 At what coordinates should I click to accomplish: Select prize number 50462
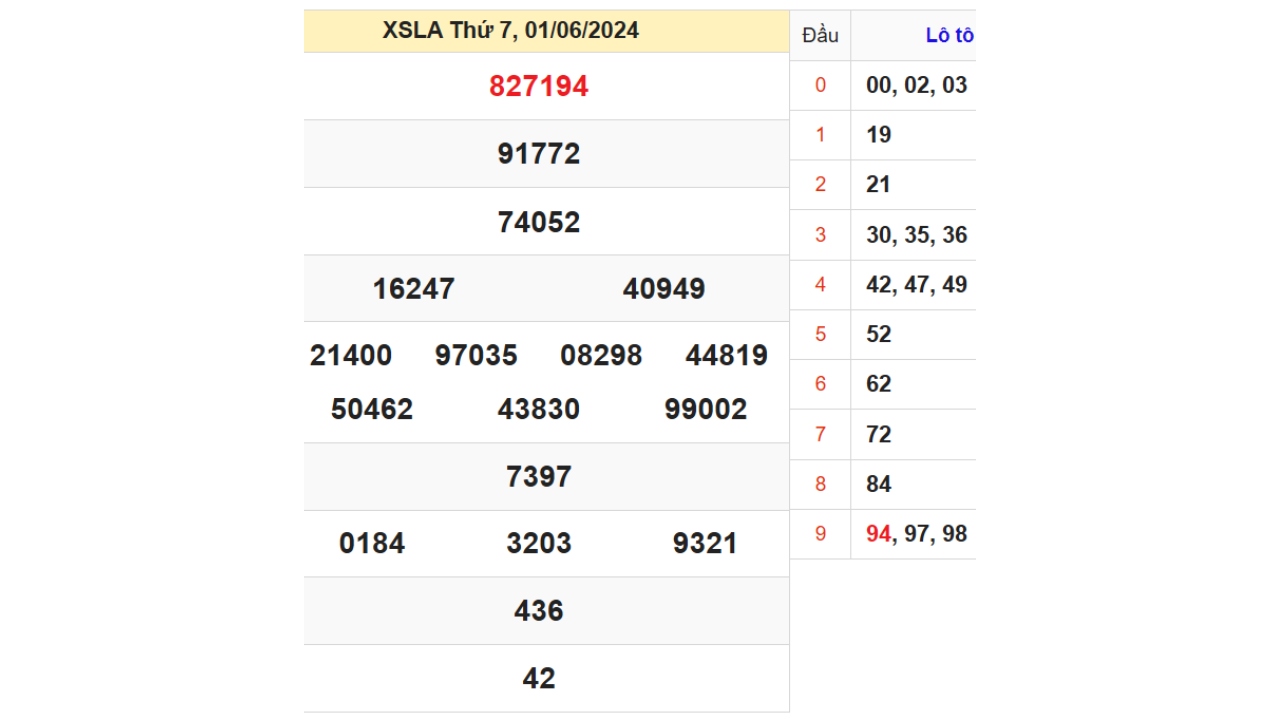pos(372,410)
